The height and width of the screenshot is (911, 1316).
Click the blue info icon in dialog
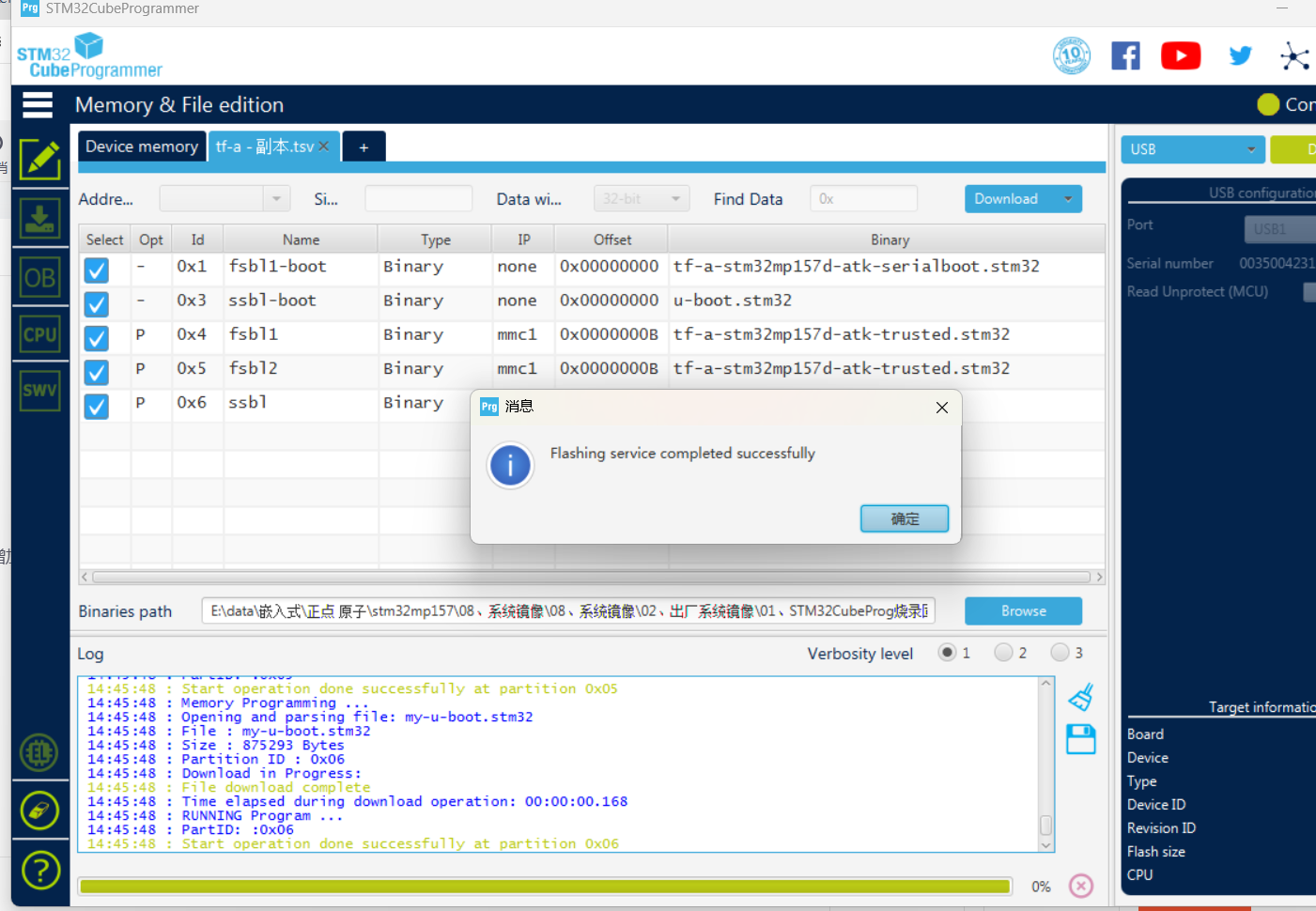[x=510, y=465]
